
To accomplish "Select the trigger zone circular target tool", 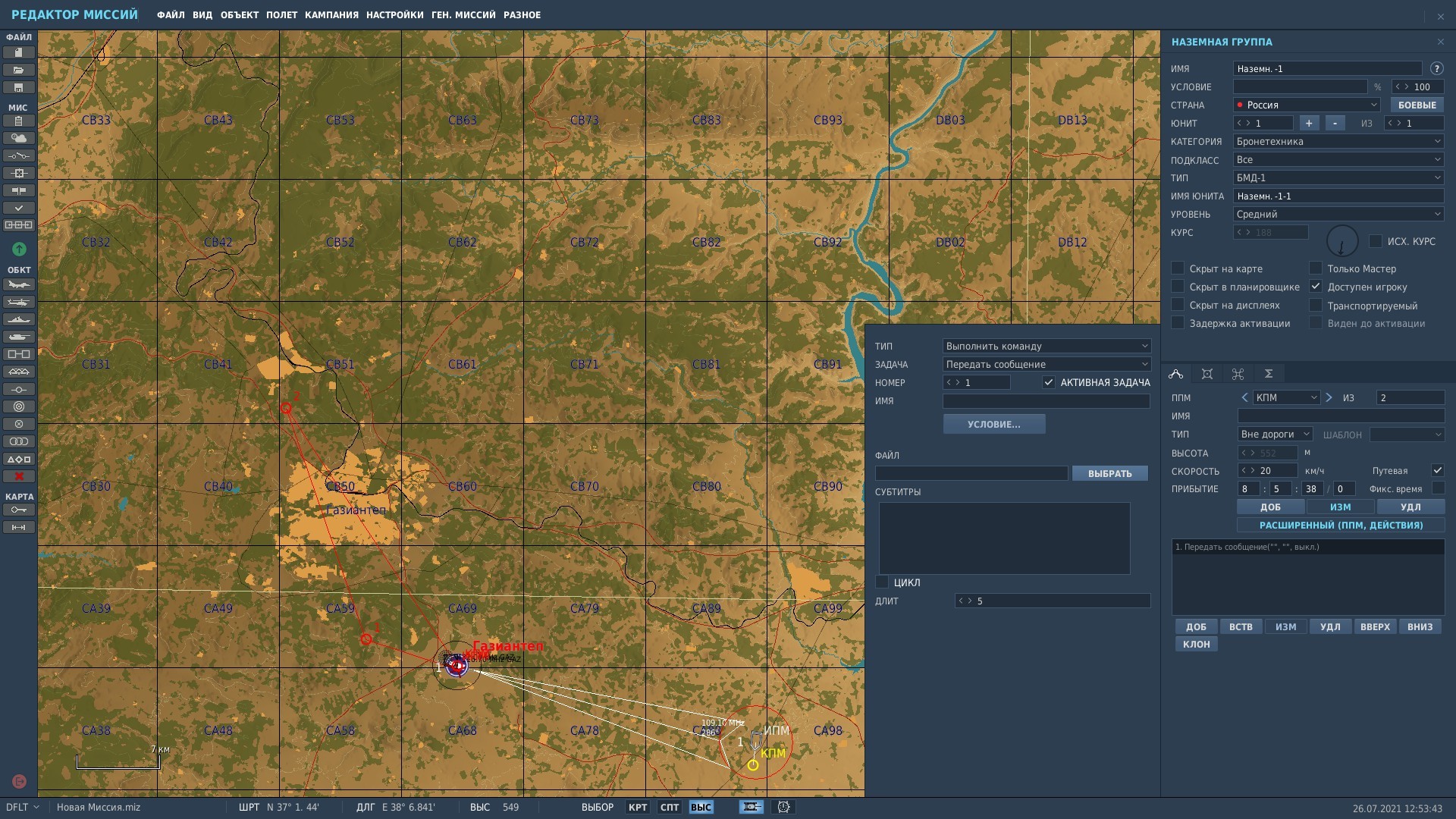I will tap(19, 407).
